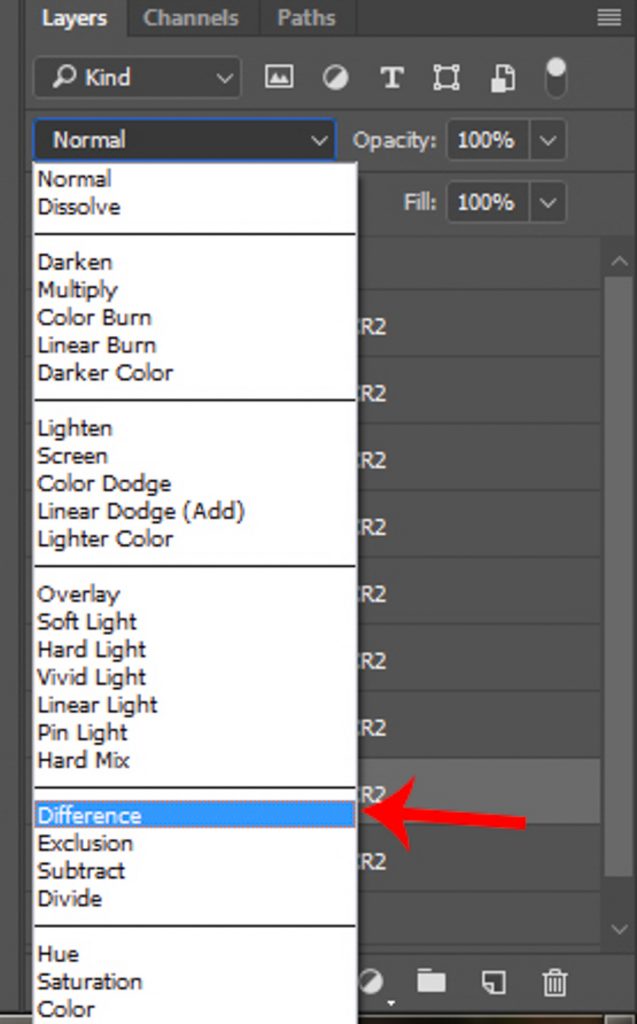Open the Fill value dropdown
The height and width of the screenshot is (1024, 637).
[x=547, y=203]
